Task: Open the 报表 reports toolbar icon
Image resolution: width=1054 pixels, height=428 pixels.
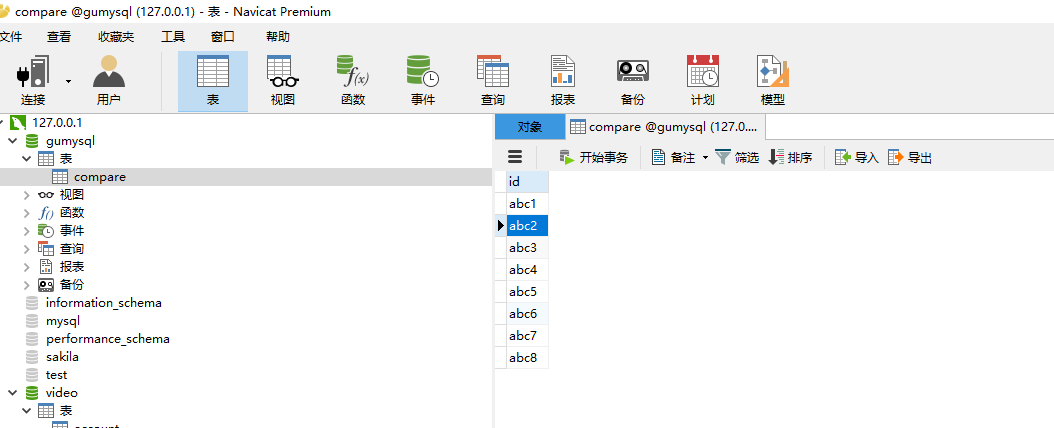Action: [x=563, y=81]
